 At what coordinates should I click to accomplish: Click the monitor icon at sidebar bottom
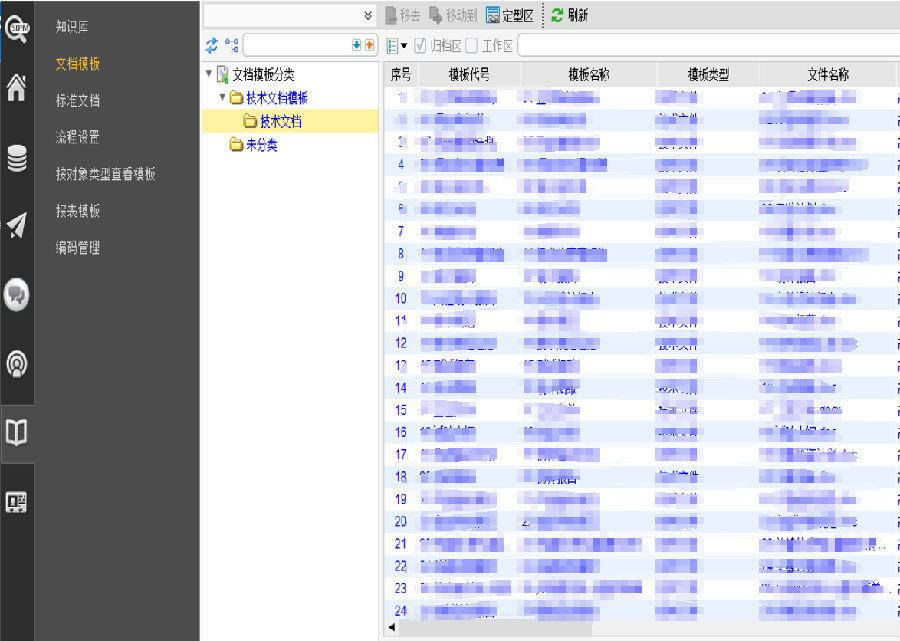click(x=17, y=502)
